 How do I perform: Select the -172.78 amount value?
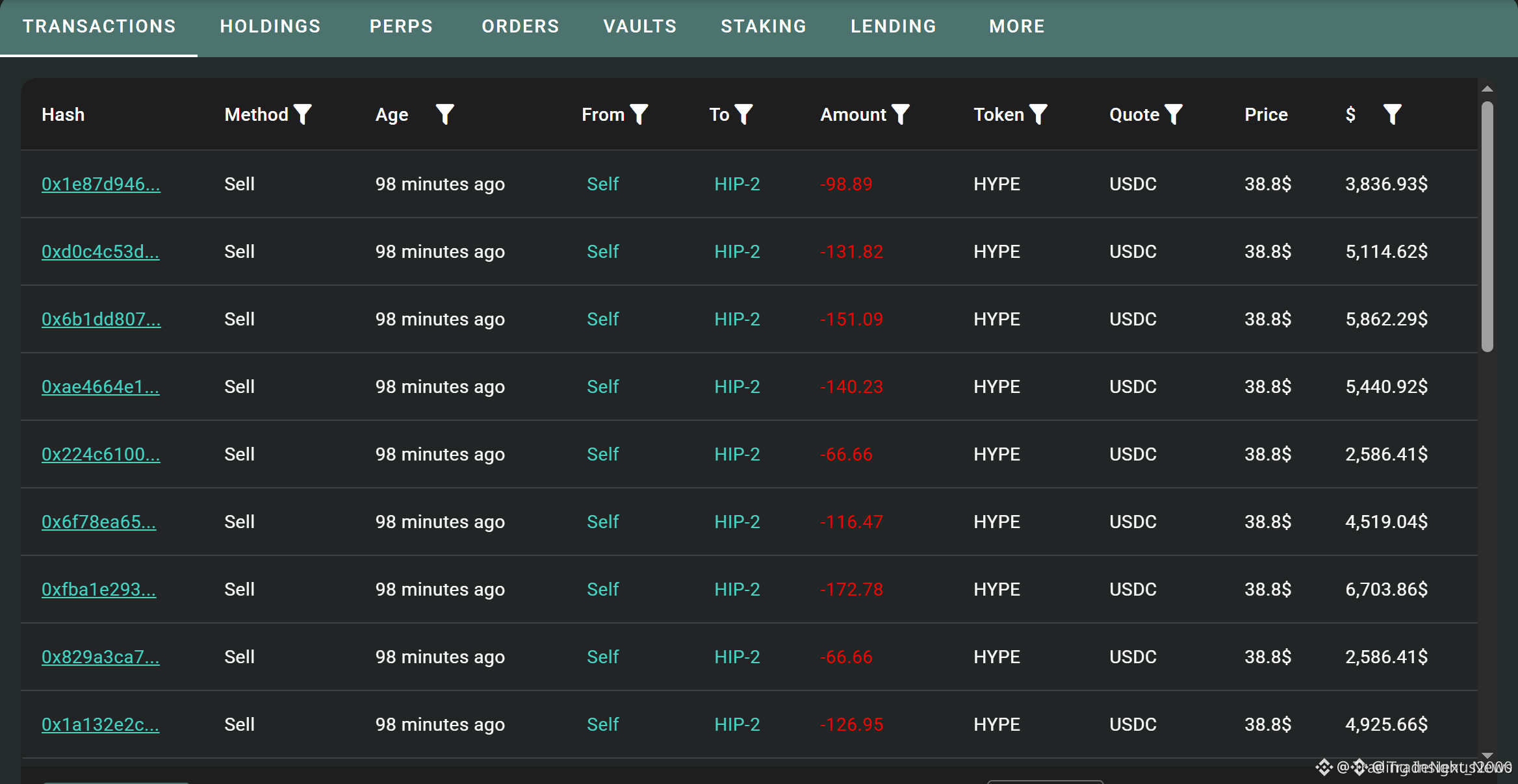851,589
